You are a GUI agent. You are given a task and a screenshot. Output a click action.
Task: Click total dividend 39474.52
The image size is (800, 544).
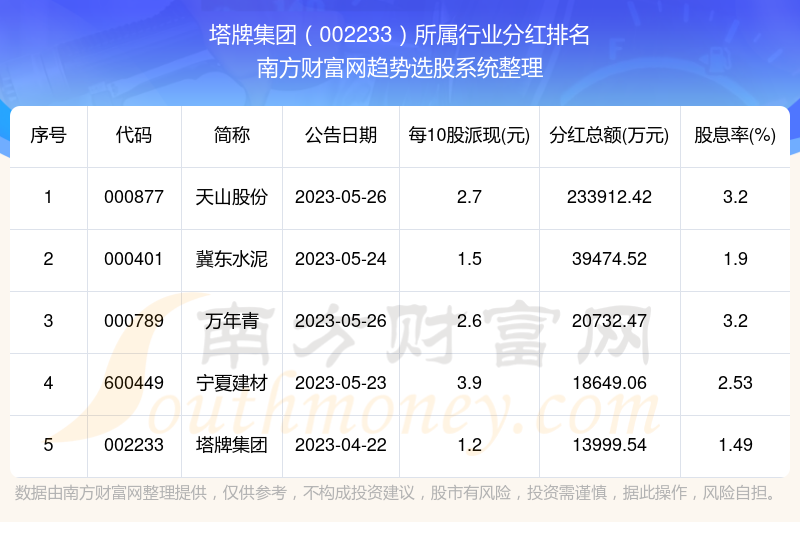click(609, 259)
